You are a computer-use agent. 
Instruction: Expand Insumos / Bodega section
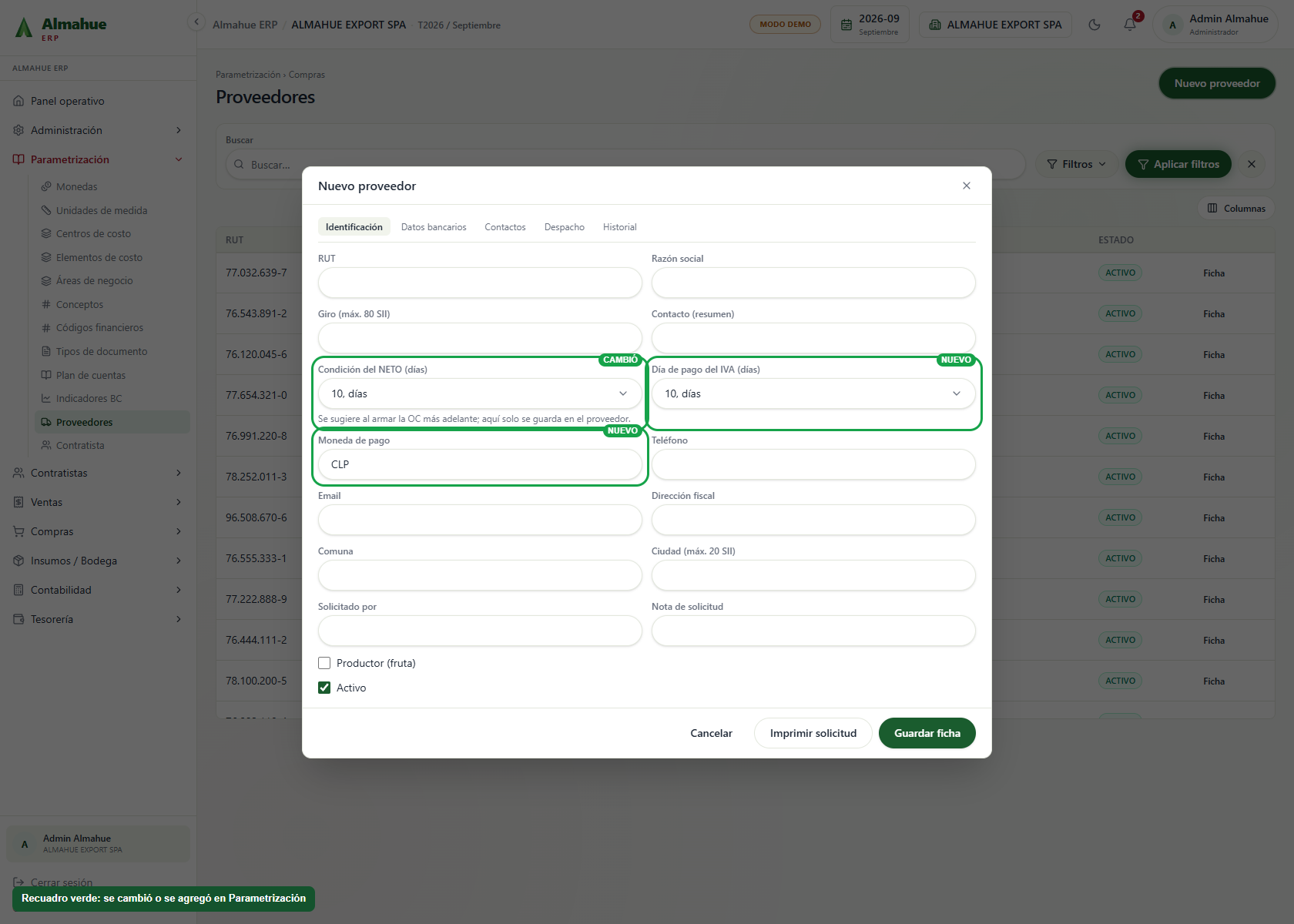pyautogui.click(x=99, y=561)
